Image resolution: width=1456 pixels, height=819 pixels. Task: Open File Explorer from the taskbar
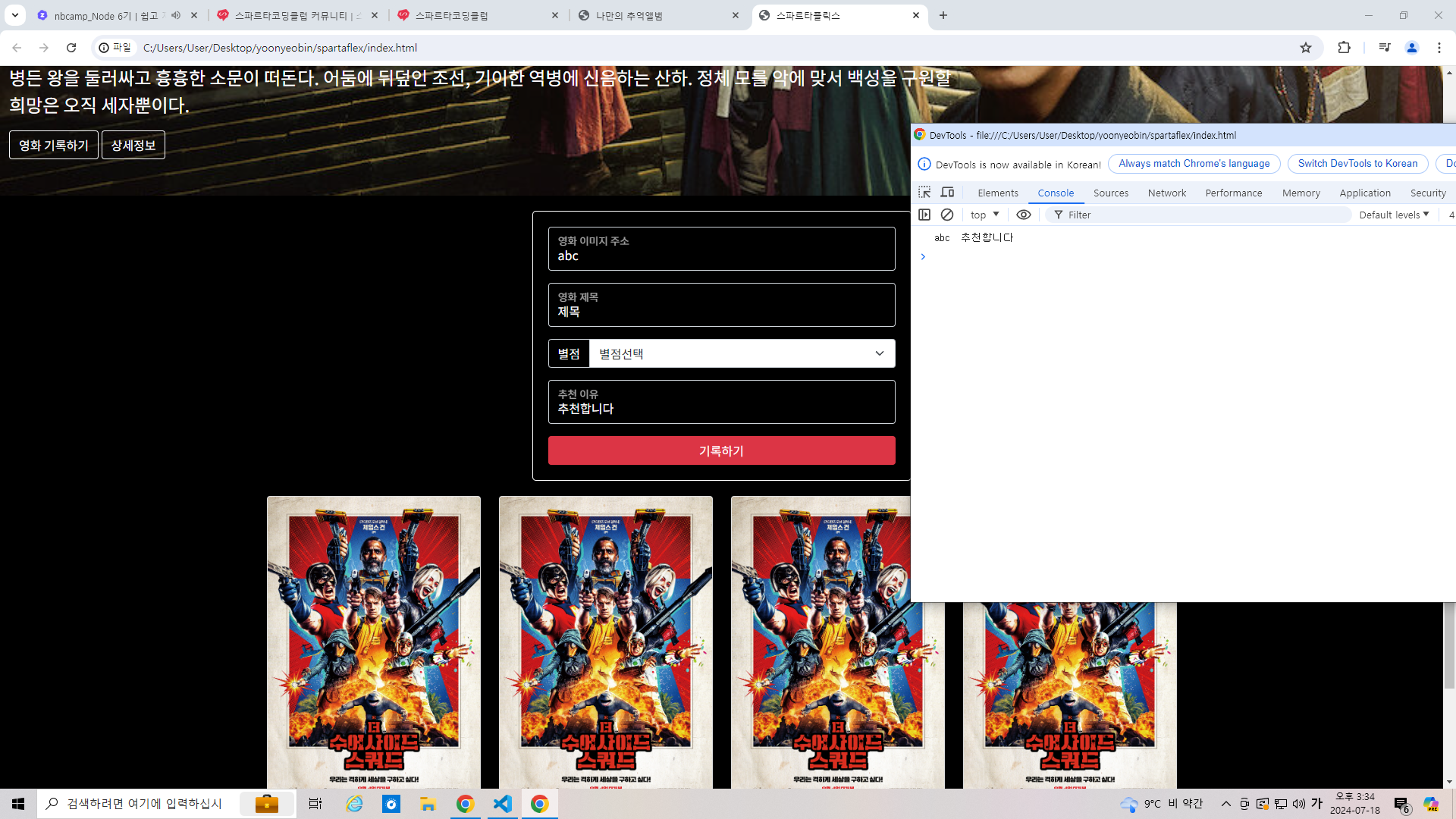tap(428, 804)
